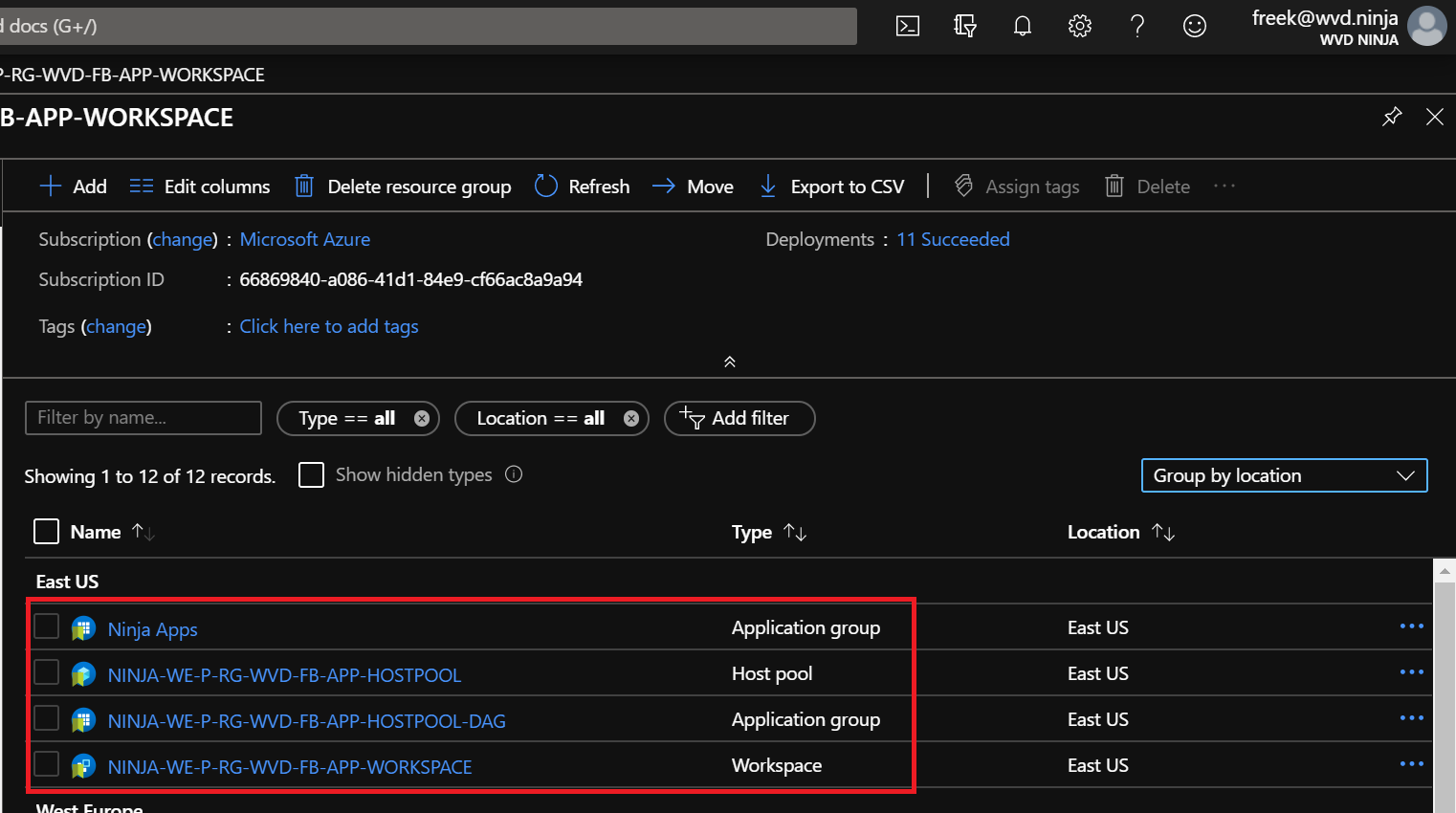
Task: Click the Move toolbar command
Action: (693, 187)
